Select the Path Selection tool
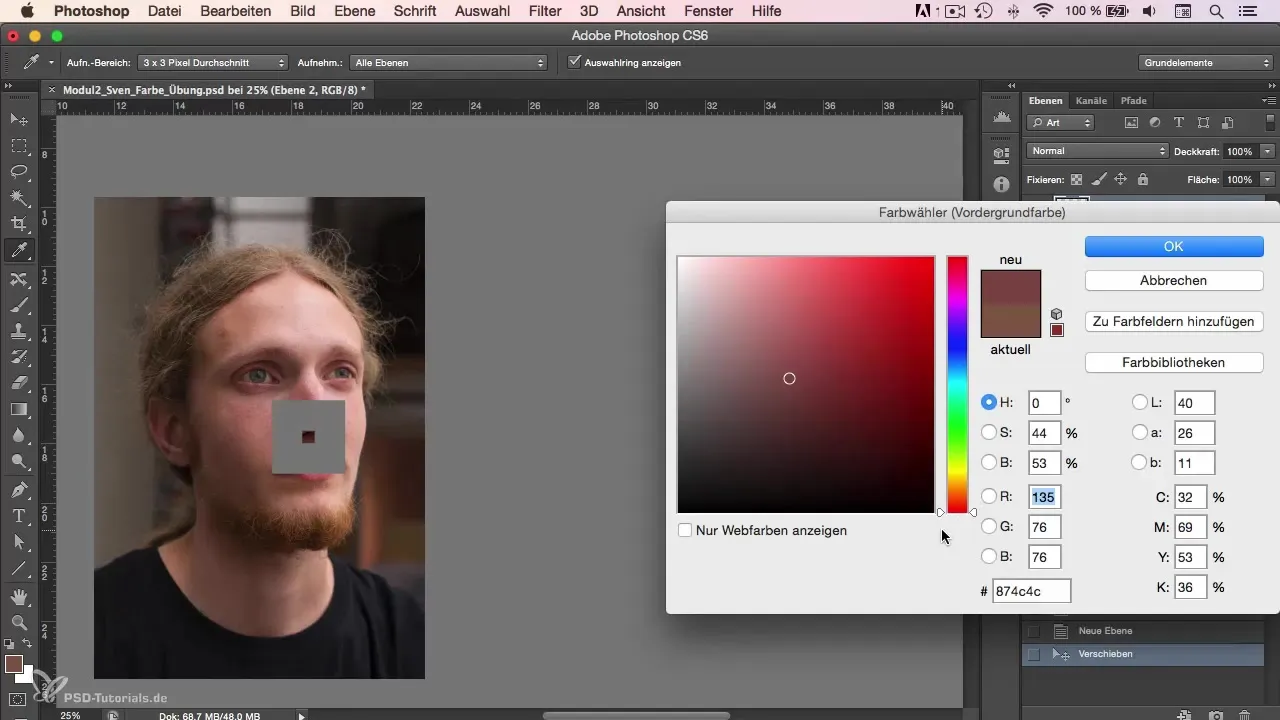This screenshot has height=720, width=1280. 18,542
